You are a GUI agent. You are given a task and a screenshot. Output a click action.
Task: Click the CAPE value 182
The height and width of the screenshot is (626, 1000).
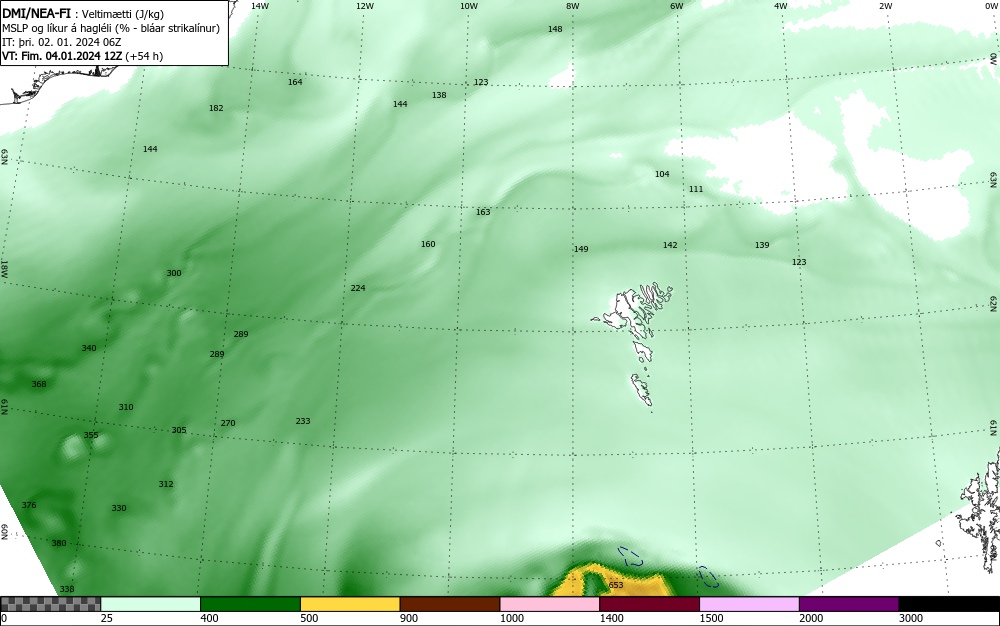tap(216, 108)
